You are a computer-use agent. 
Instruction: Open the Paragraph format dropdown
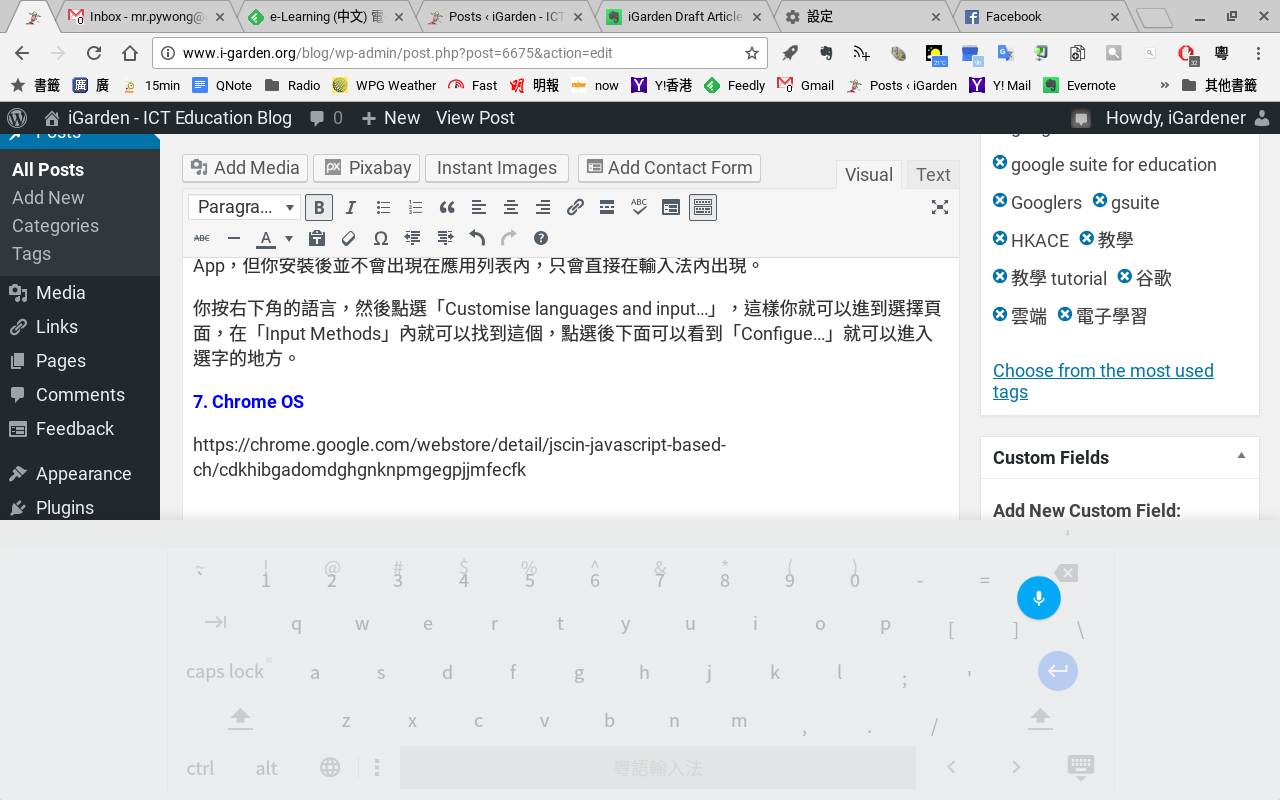tap(245, 207)
